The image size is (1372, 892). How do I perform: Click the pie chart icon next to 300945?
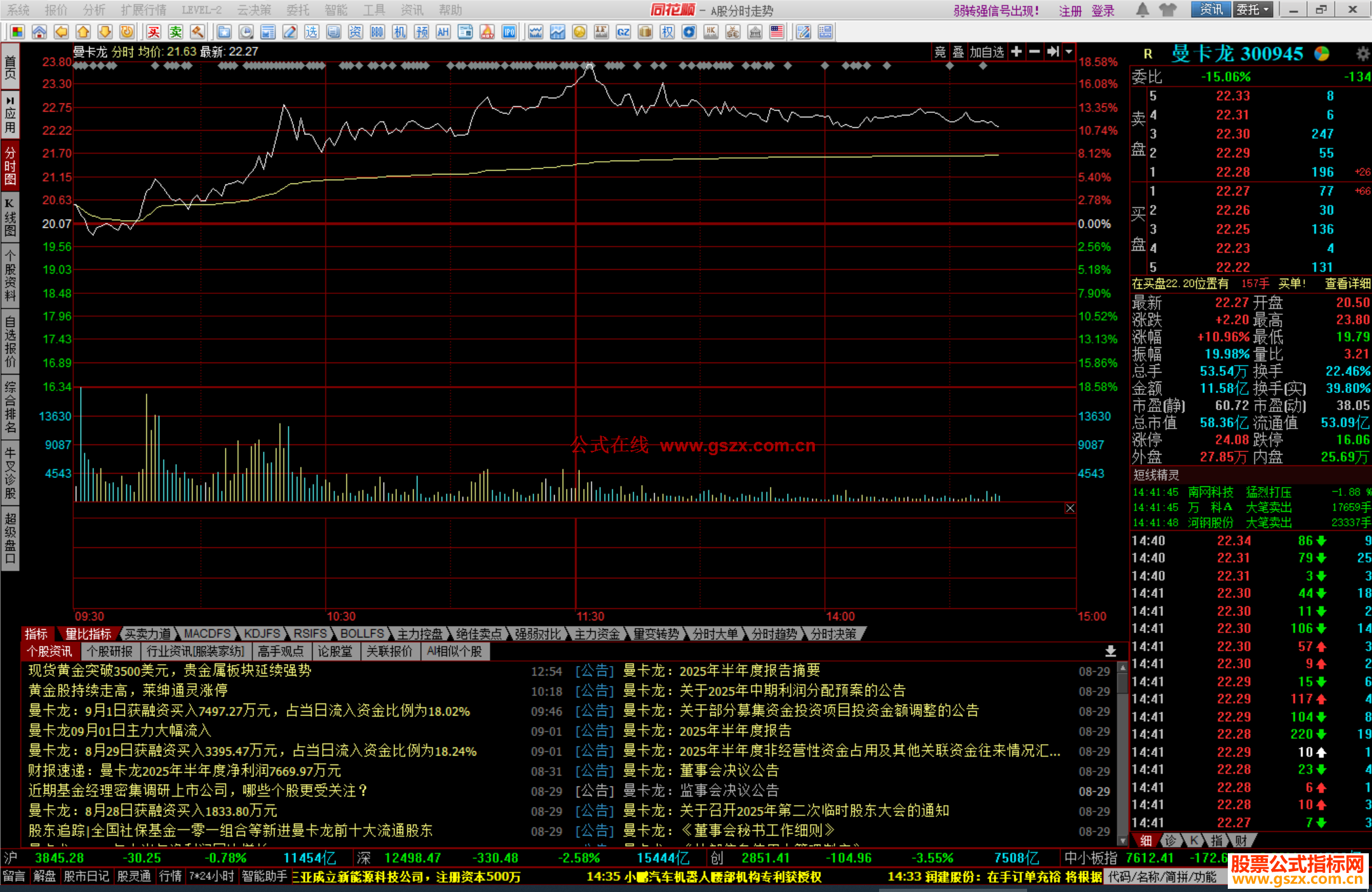(x=1322, y=54)
